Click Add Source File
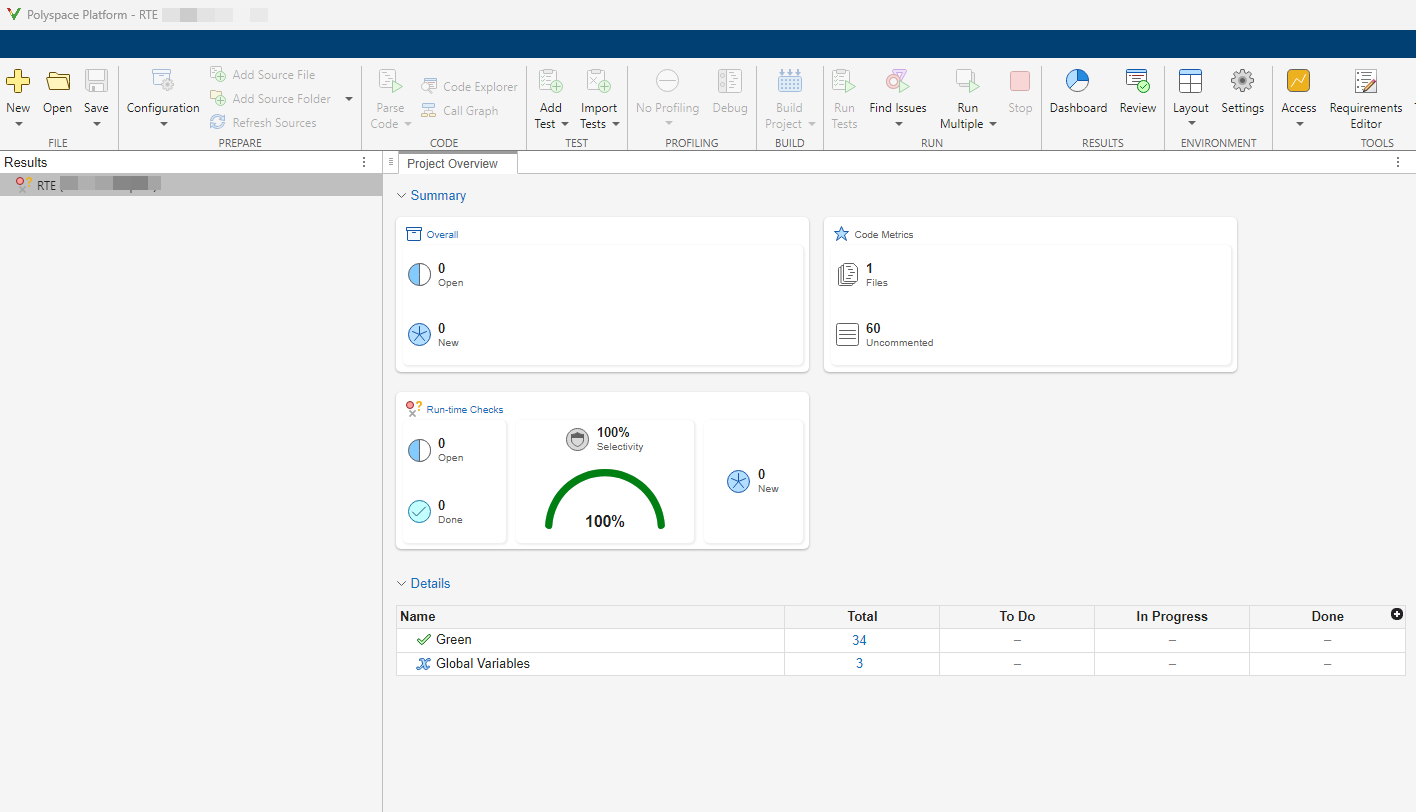1416x812 pixels. (263, 74)
